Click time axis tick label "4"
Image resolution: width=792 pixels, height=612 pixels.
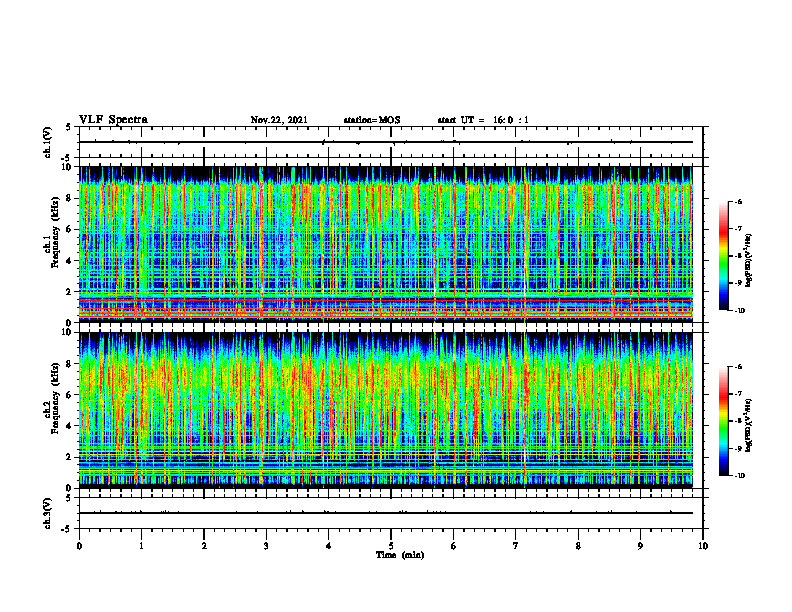(329, 546)
